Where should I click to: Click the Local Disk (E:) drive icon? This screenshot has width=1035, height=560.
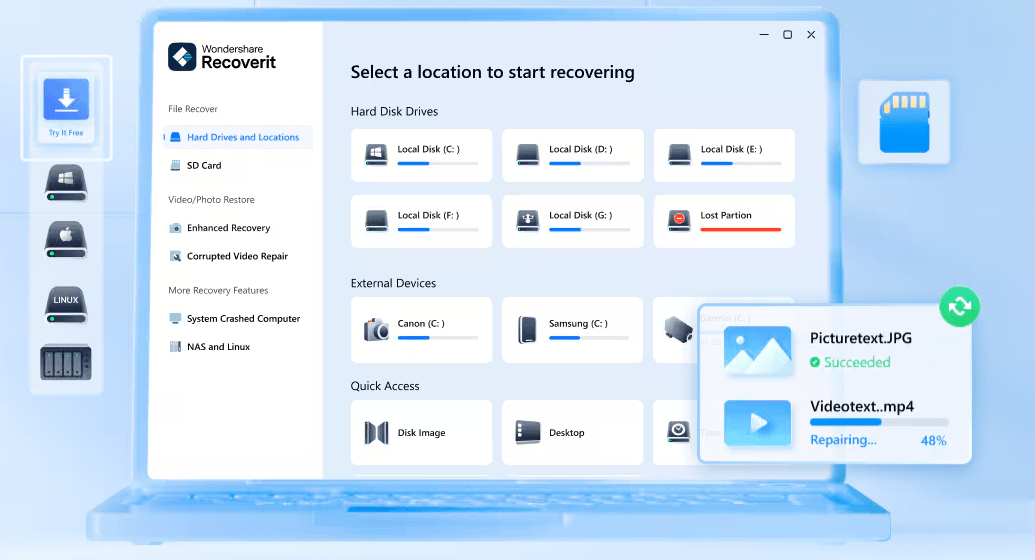[x=679, y=155]
